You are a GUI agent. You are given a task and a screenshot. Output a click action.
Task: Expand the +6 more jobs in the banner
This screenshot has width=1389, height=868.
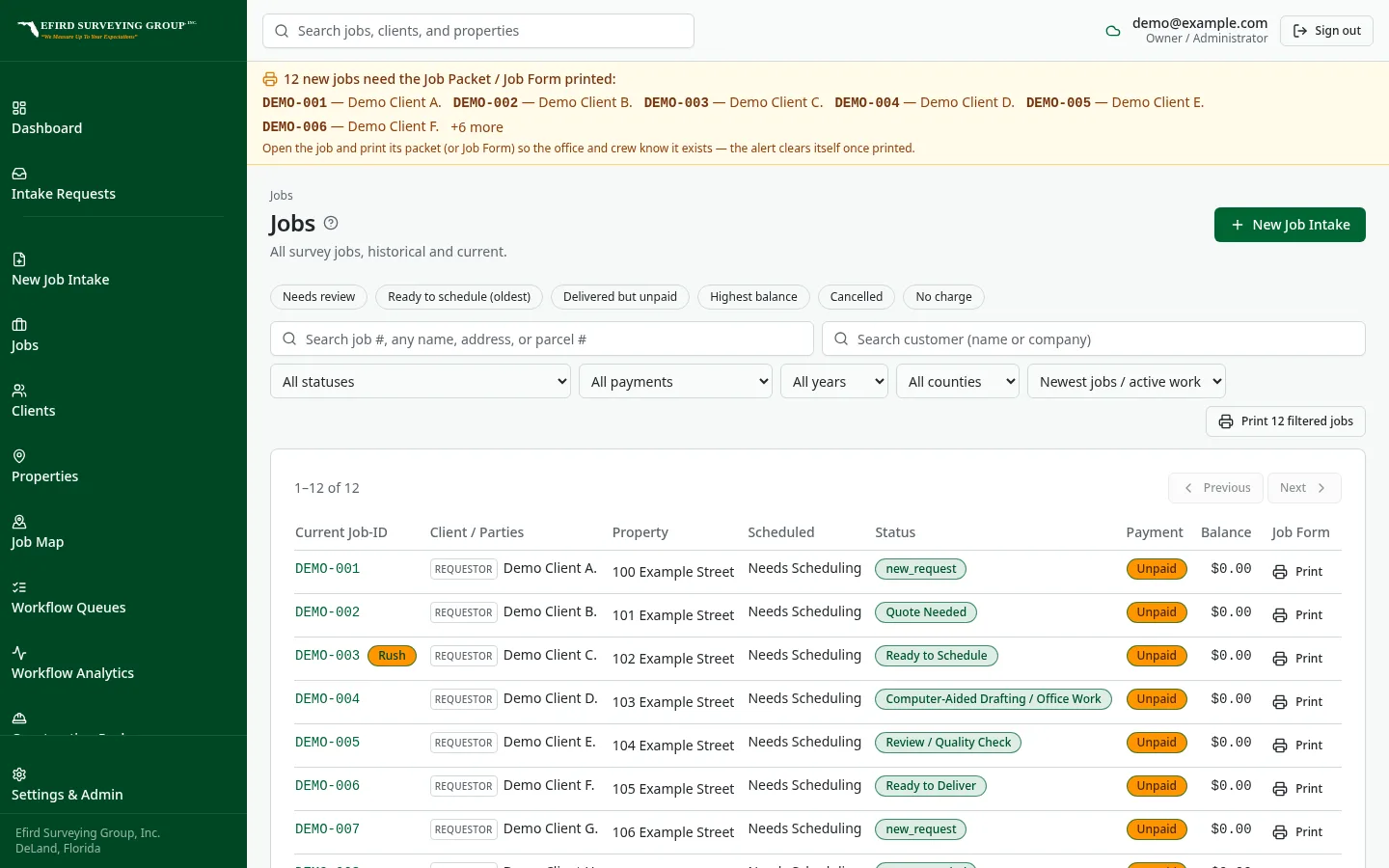(x=477, y=127)
